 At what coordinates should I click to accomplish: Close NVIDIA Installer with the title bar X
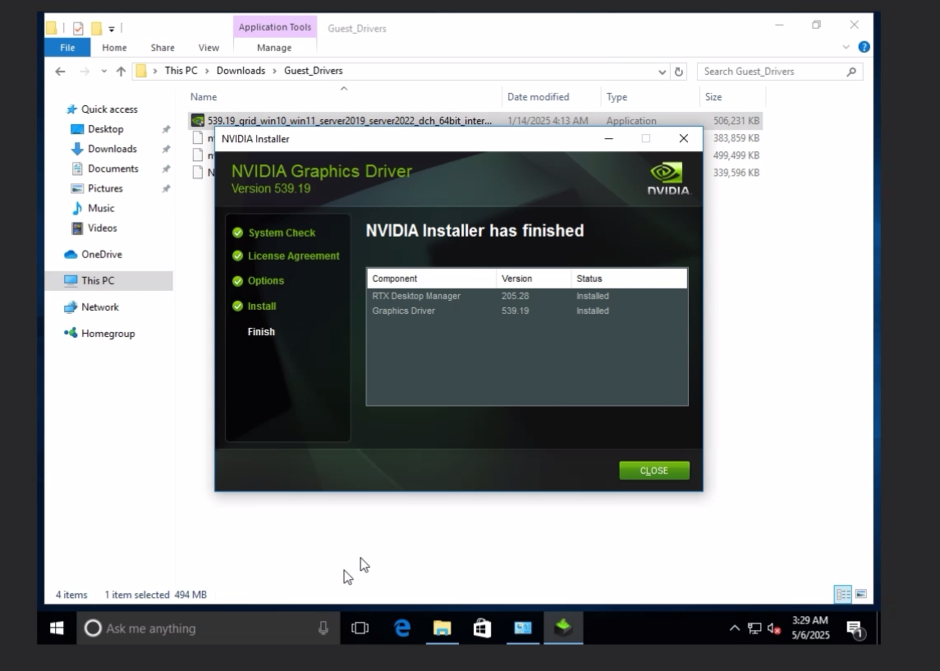click(683, 139)
